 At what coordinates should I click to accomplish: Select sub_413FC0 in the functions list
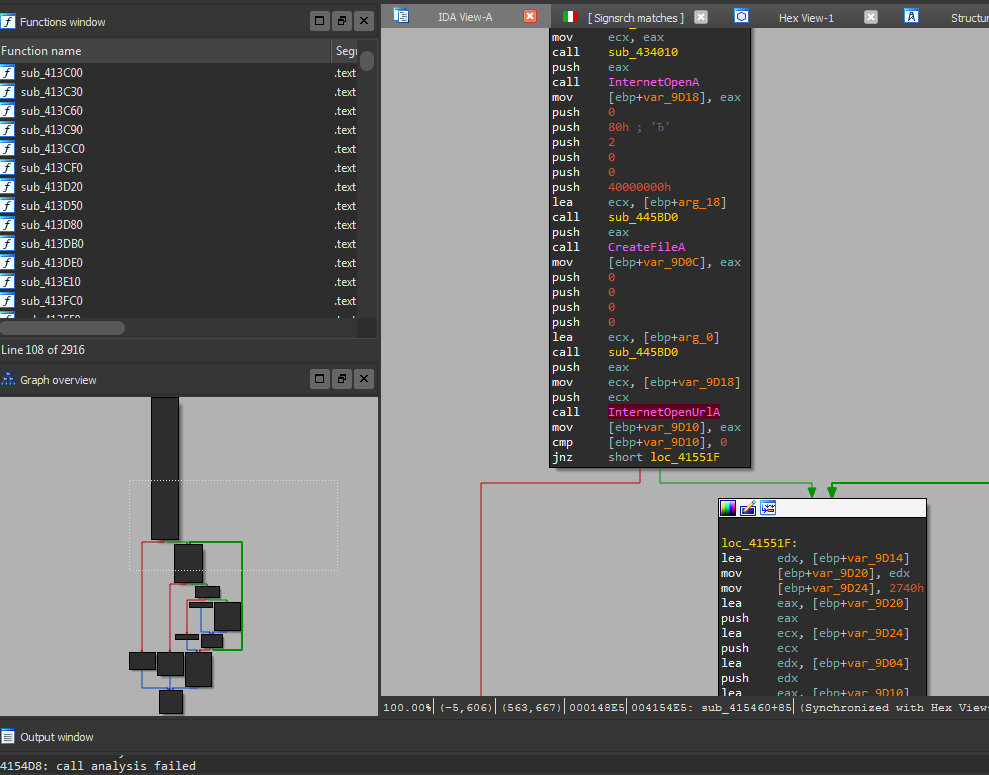coord(52,301)
